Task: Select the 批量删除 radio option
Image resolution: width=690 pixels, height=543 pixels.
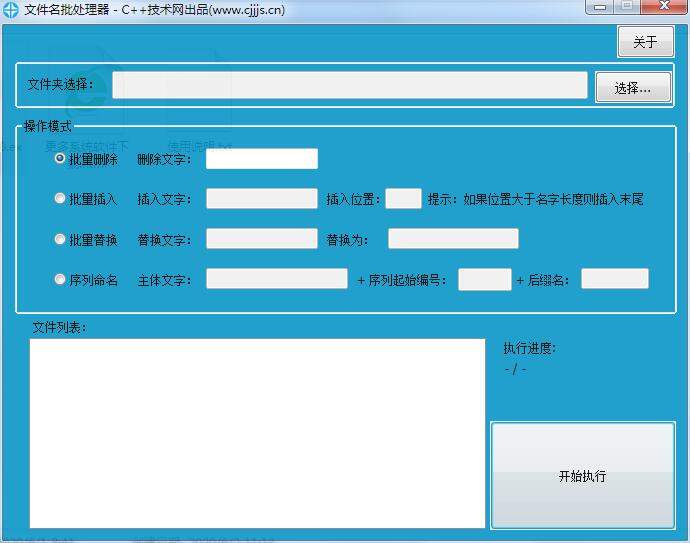Action: 60,159
